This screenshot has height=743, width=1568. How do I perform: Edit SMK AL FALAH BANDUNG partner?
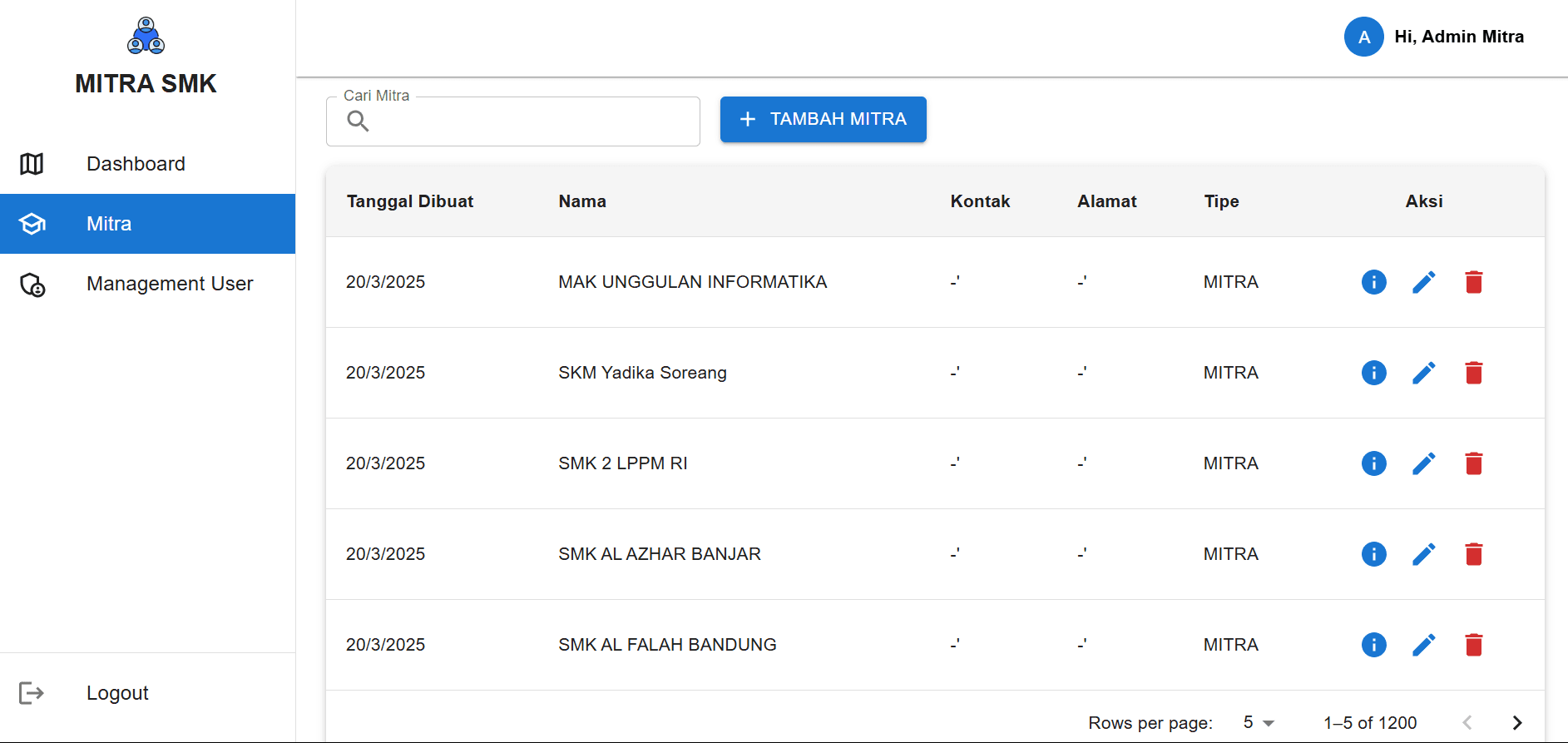[1423, 645]
